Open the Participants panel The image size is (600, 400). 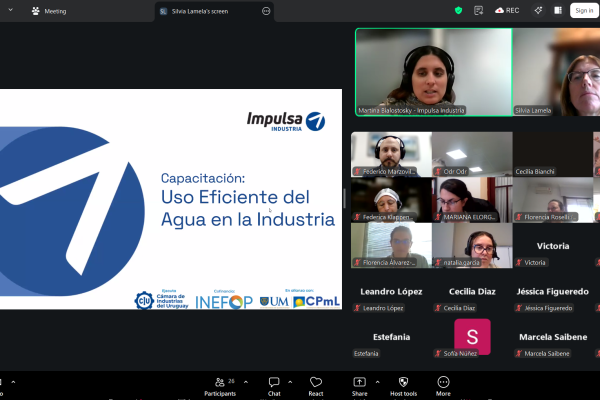click(220, 387)
